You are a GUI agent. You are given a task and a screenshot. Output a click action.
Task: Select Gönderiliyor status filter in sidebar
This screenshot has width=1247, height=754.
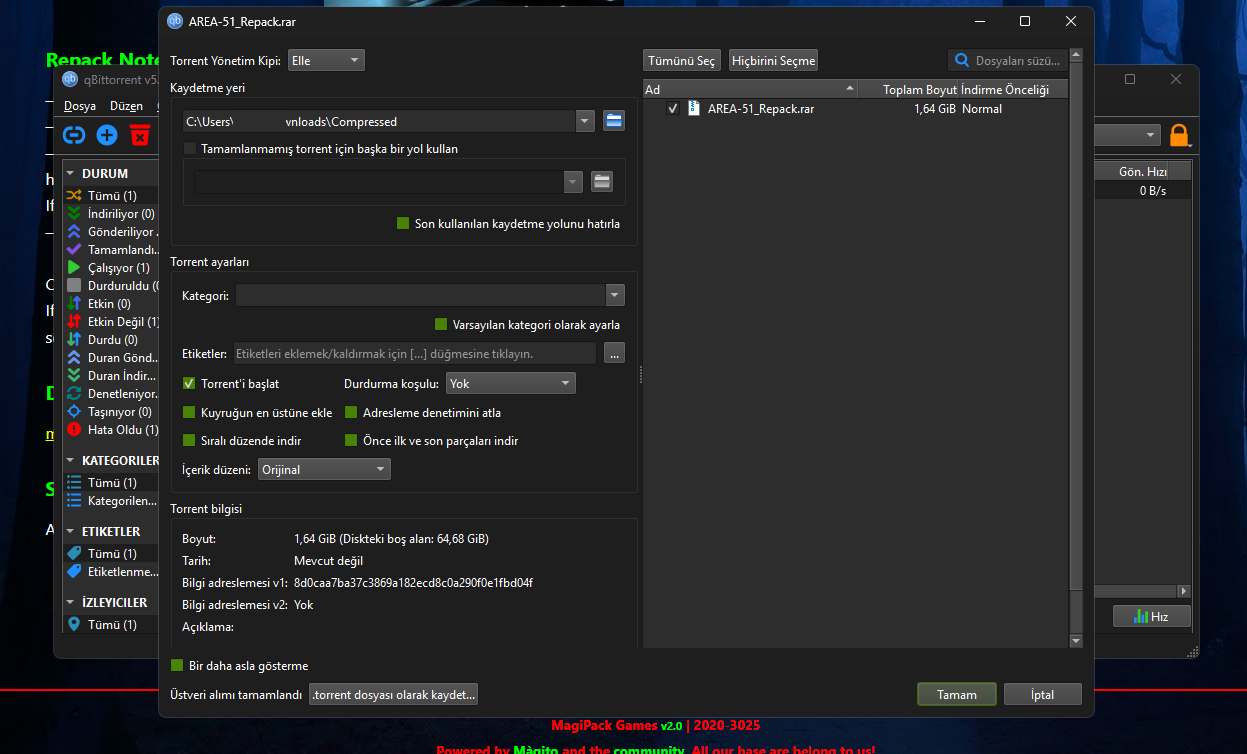(x=111, y=232)
